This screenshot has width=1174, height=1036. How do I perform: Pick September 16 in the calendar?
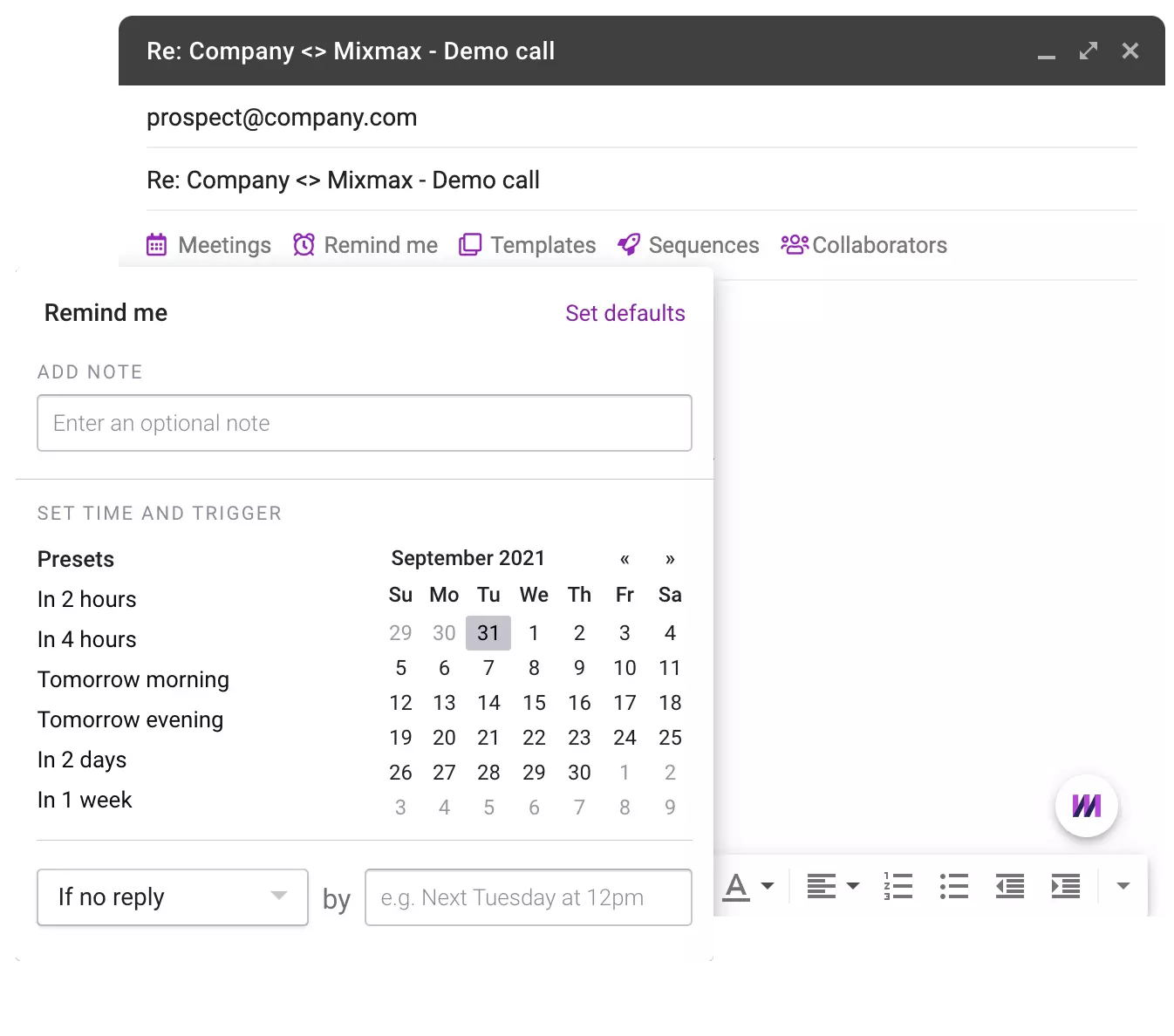tap(579, 703)
